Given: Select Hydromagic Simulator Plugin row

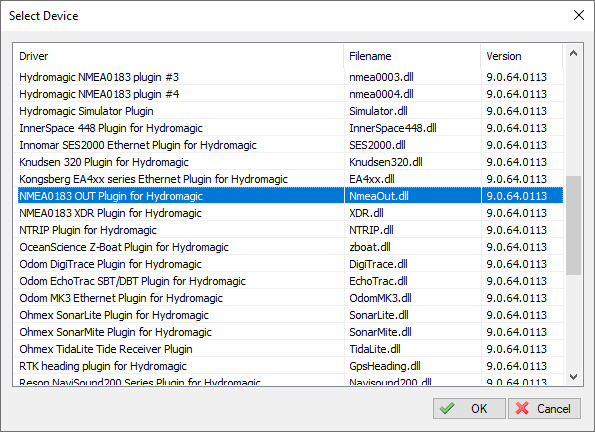Looking at the screenshot, I should tap(290, 111).
